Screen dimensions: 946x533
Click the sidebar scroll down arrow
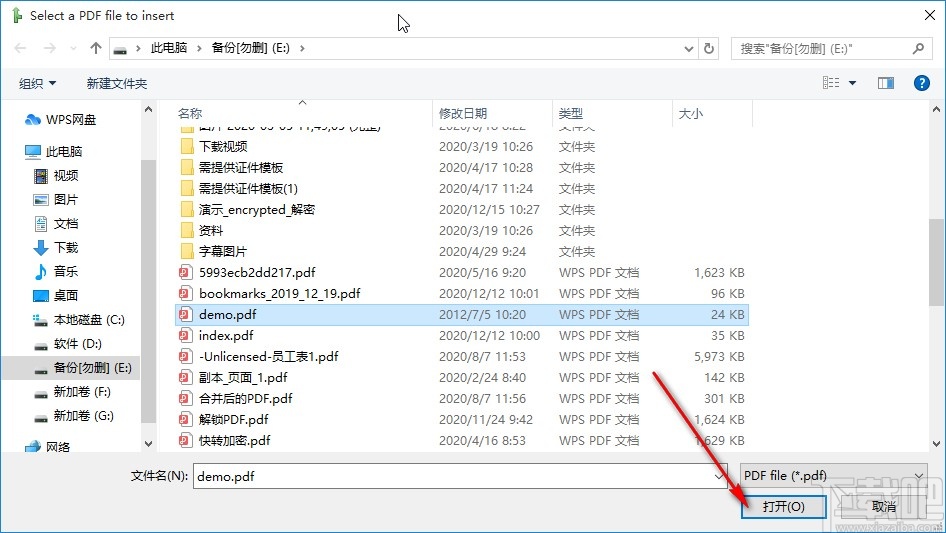coord(148,444)
